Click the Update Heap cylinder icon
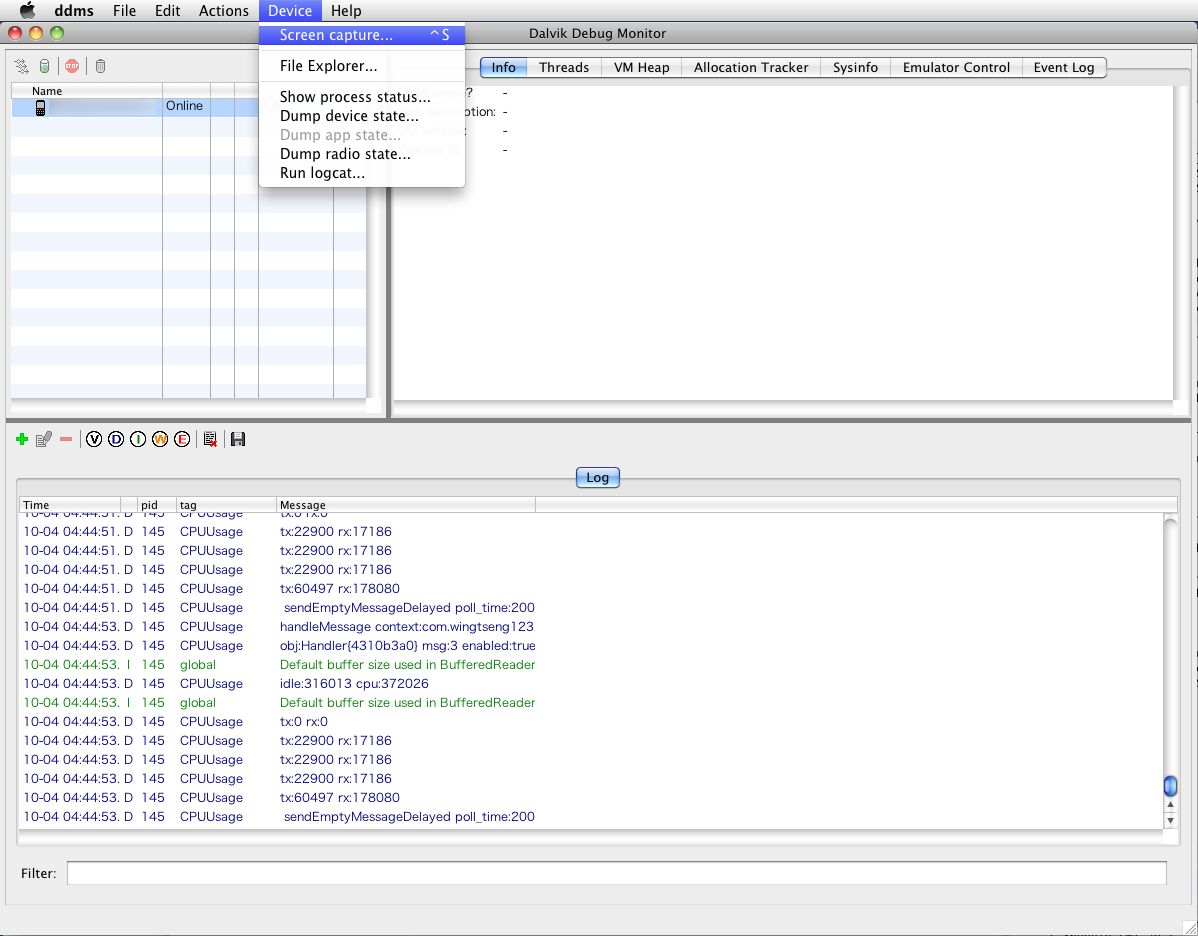The width and height of the screenshot is (1198, 936). [44, 66]
